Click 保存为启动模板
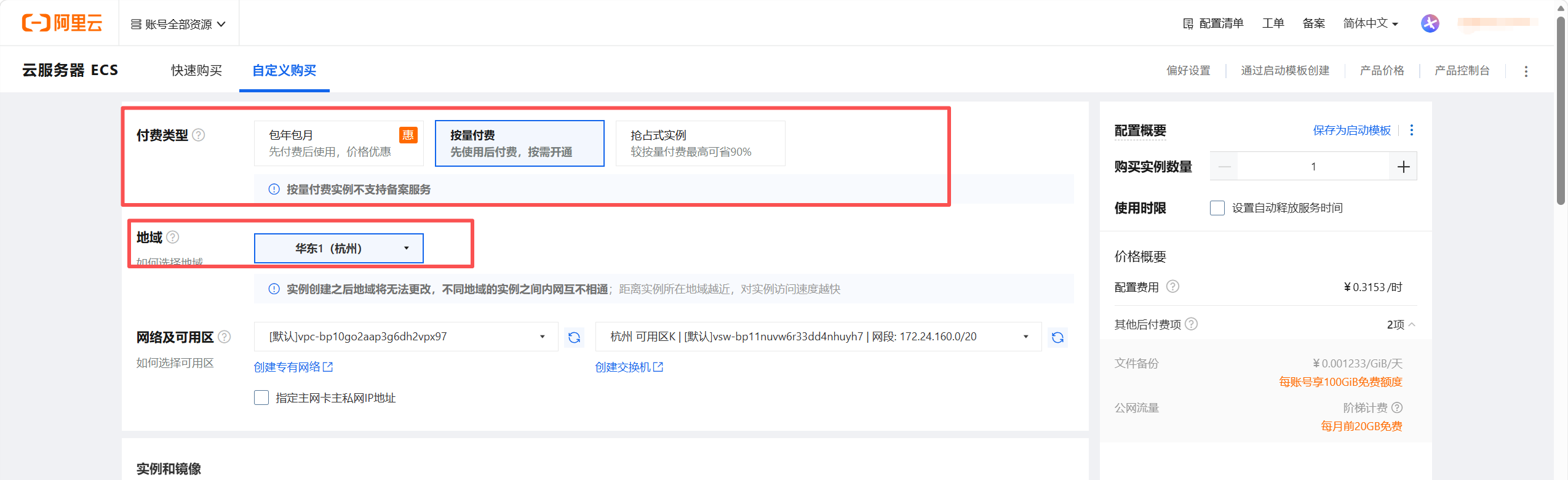This screenshot has width=1568, height=480. 1351,130
